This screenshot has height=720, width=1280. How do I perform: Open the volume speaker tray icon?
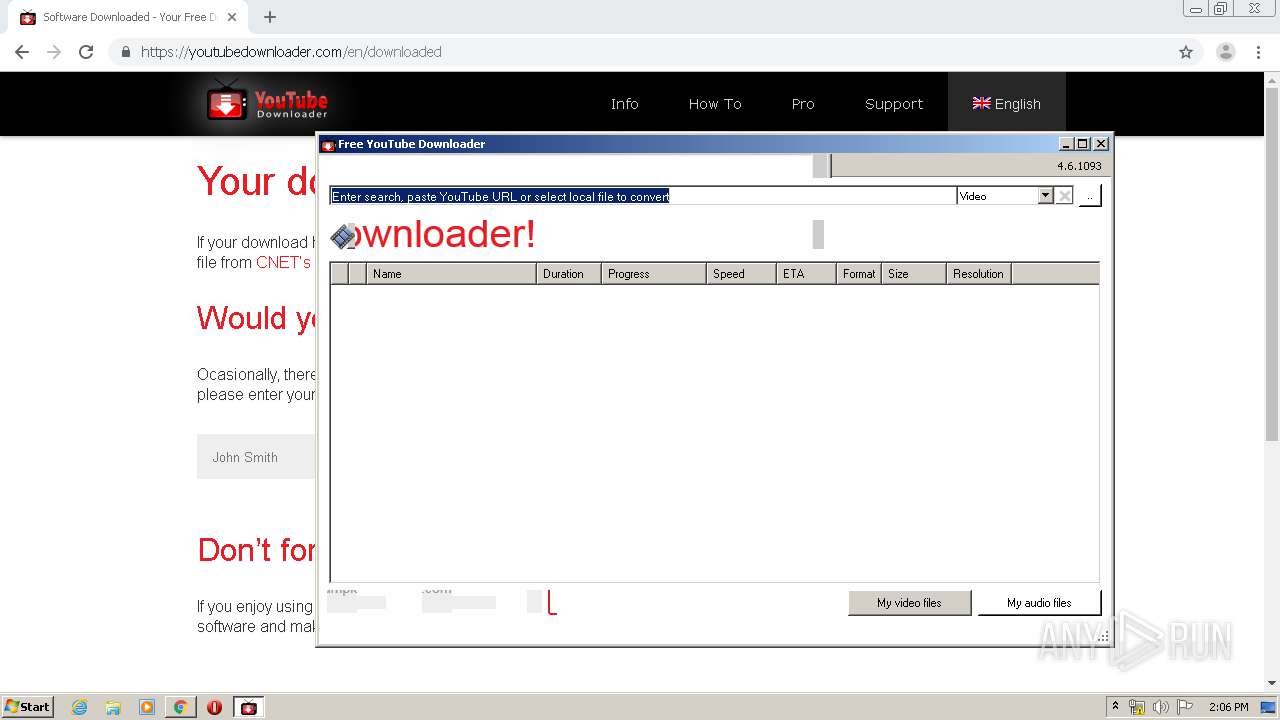click(x=1160, y=707)
